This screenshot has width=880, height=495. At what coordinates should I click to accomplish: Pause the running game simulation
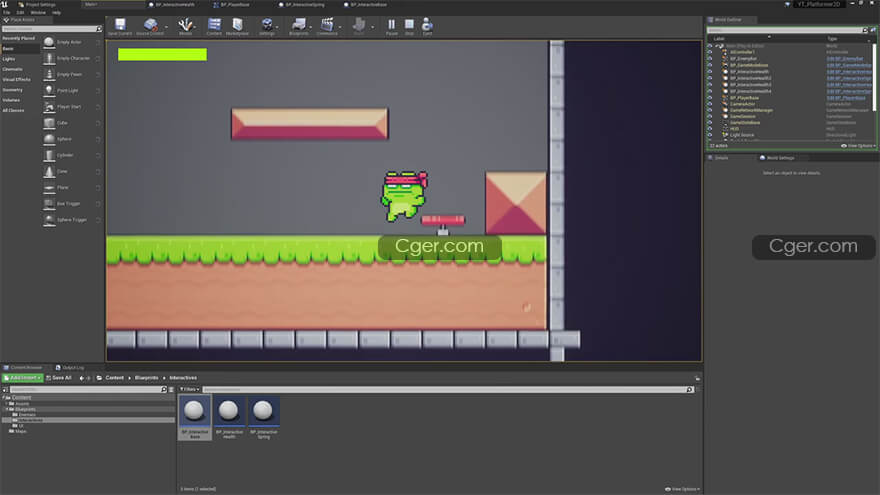391,25
